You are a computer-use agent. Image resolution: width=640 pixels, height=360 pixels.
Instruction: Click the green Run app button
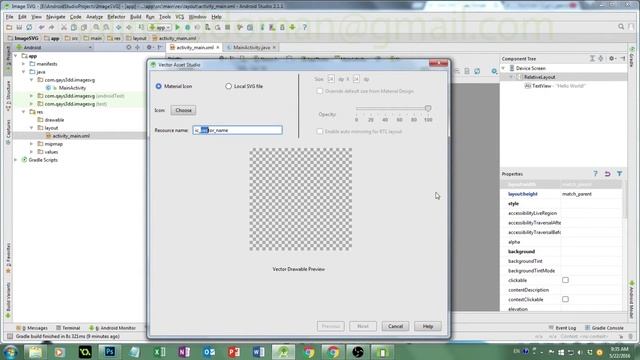tap(178, 27)
